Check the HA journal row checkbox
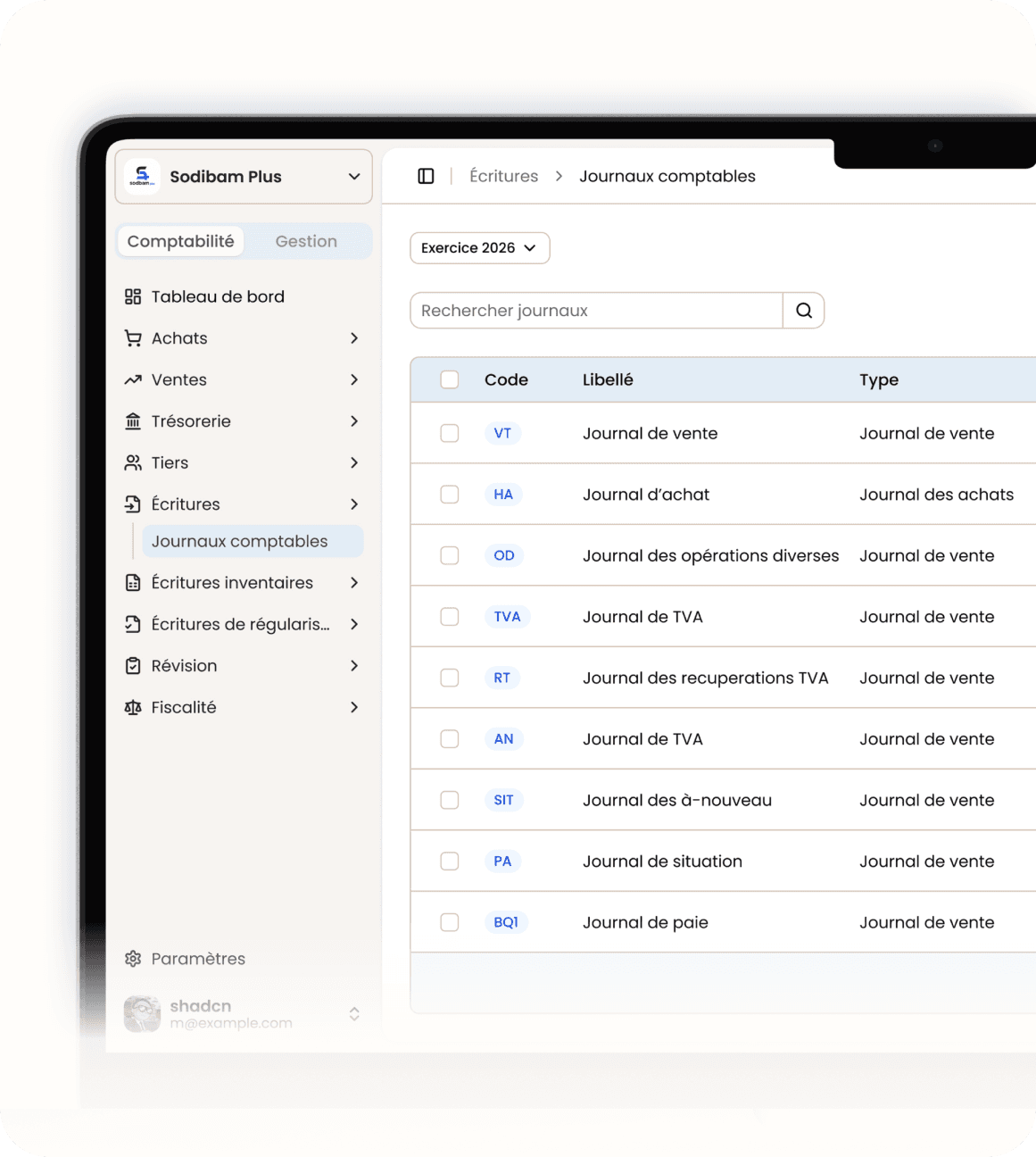1036x1157 pixels. [x=450, y=495]
